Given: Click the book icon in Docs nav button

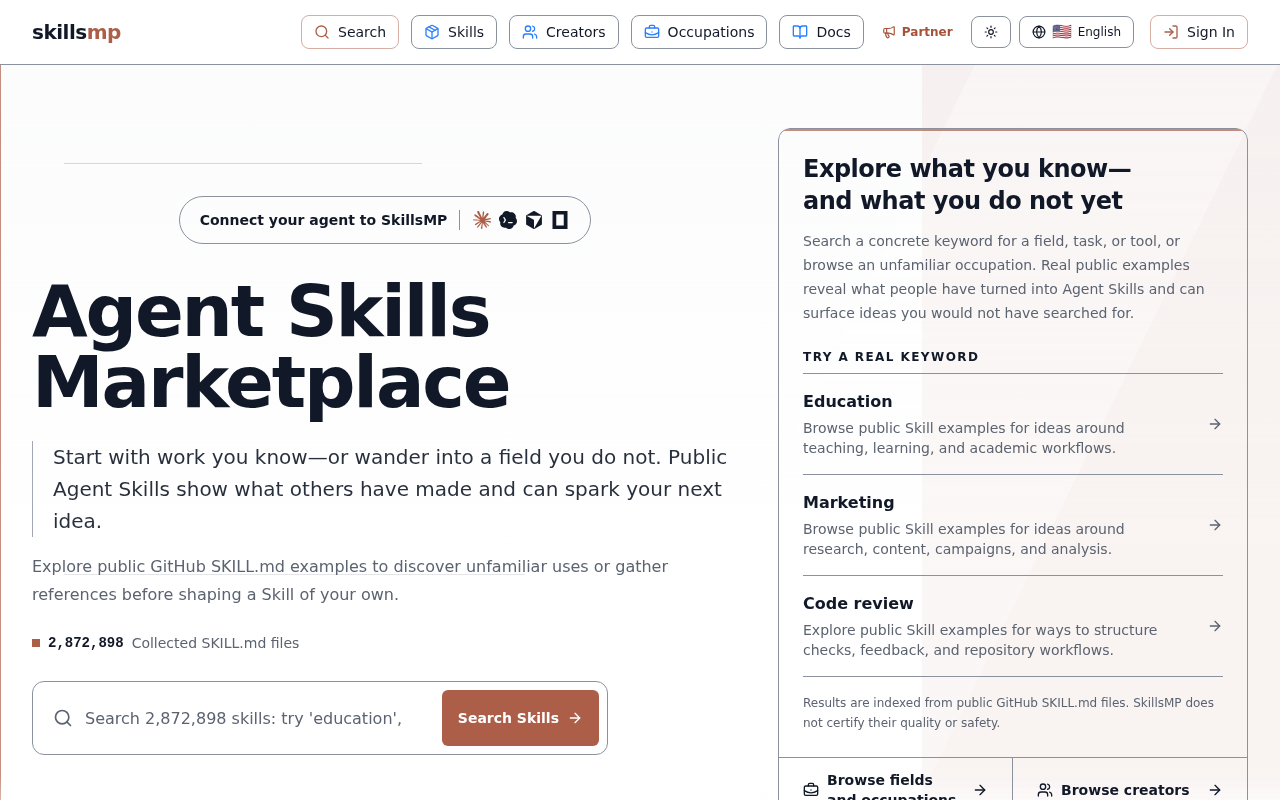Looking at the screenshot, I should 800,32.
